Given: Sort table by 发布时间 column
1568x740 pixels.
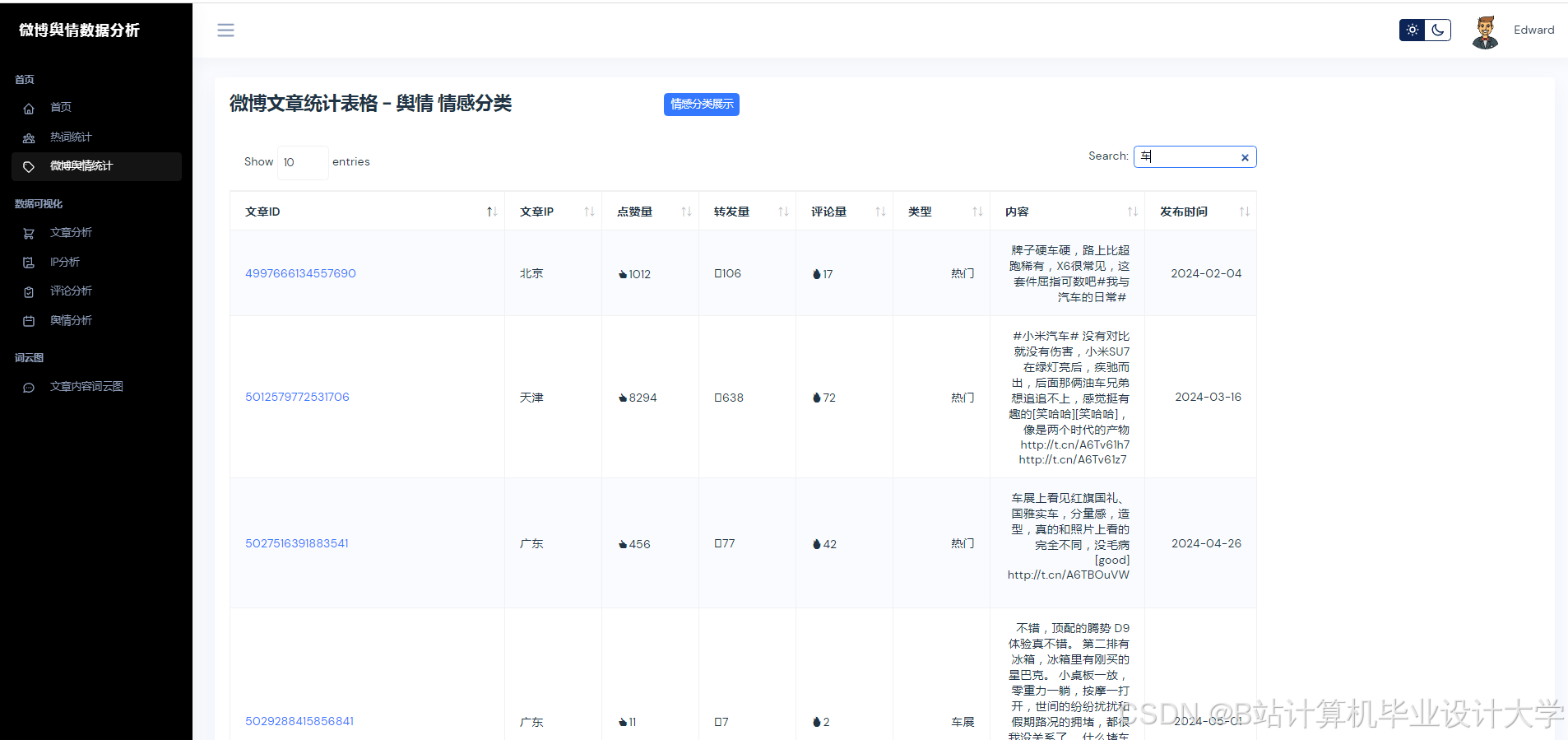Looking at the screenshot, I should pos(1200,212).
